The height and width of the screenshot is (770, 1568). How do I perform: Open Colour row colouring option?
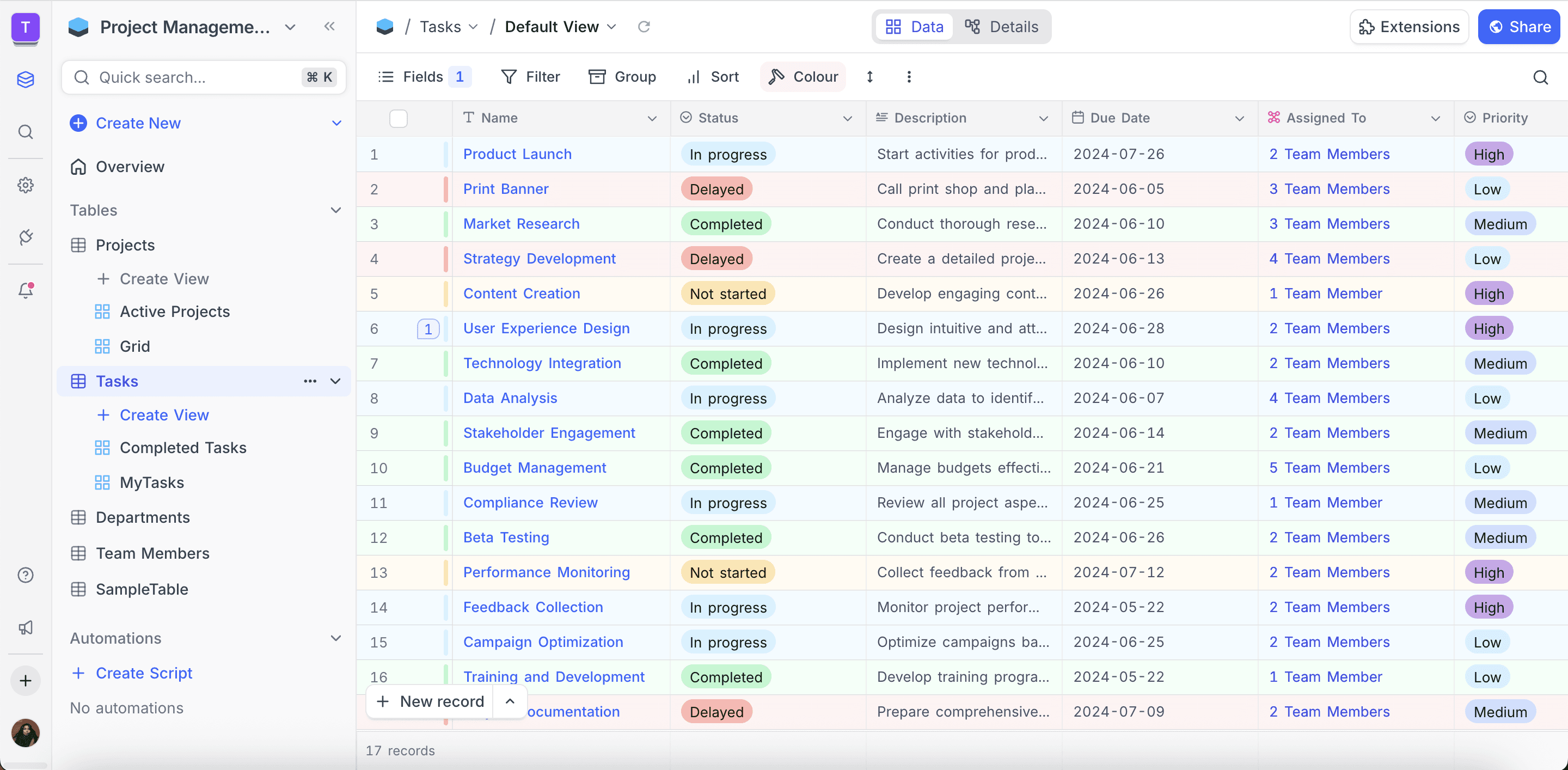pos(803,77)
